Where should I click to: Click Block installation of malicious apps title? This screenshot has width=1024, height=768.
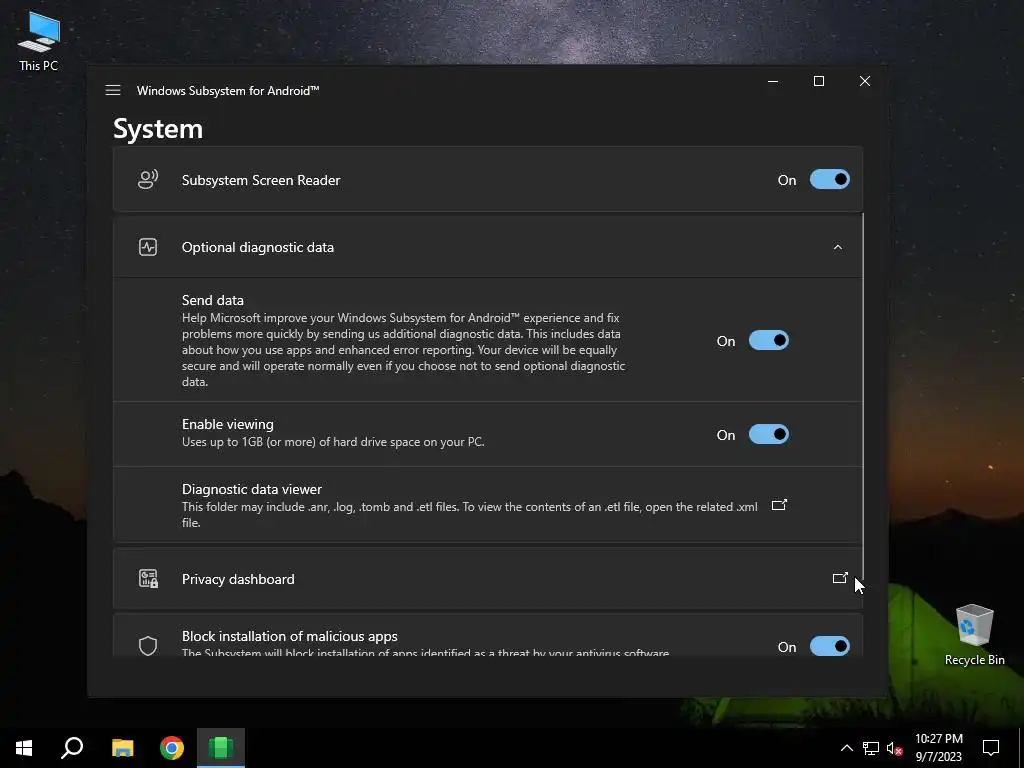point(289,636)
